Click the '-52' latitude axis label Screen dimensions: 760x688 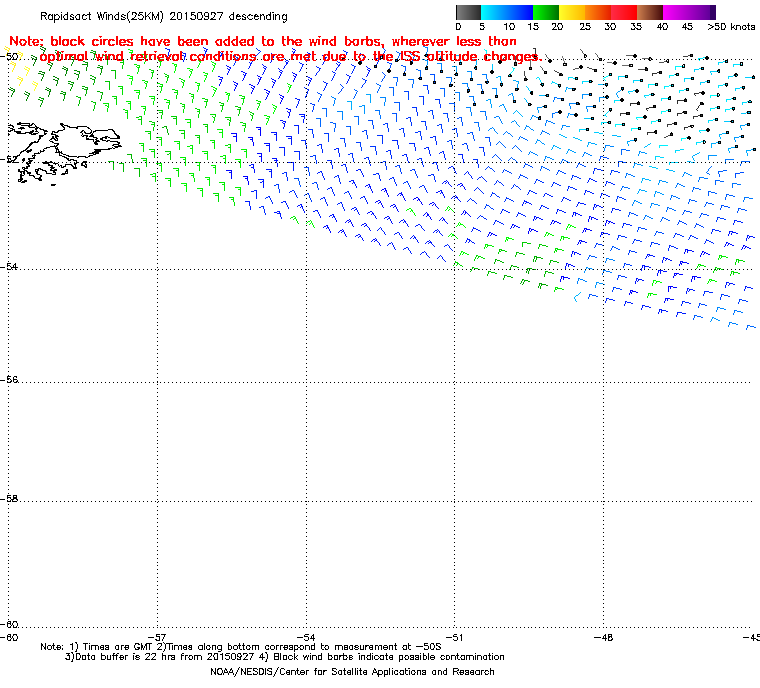[9, 160]
